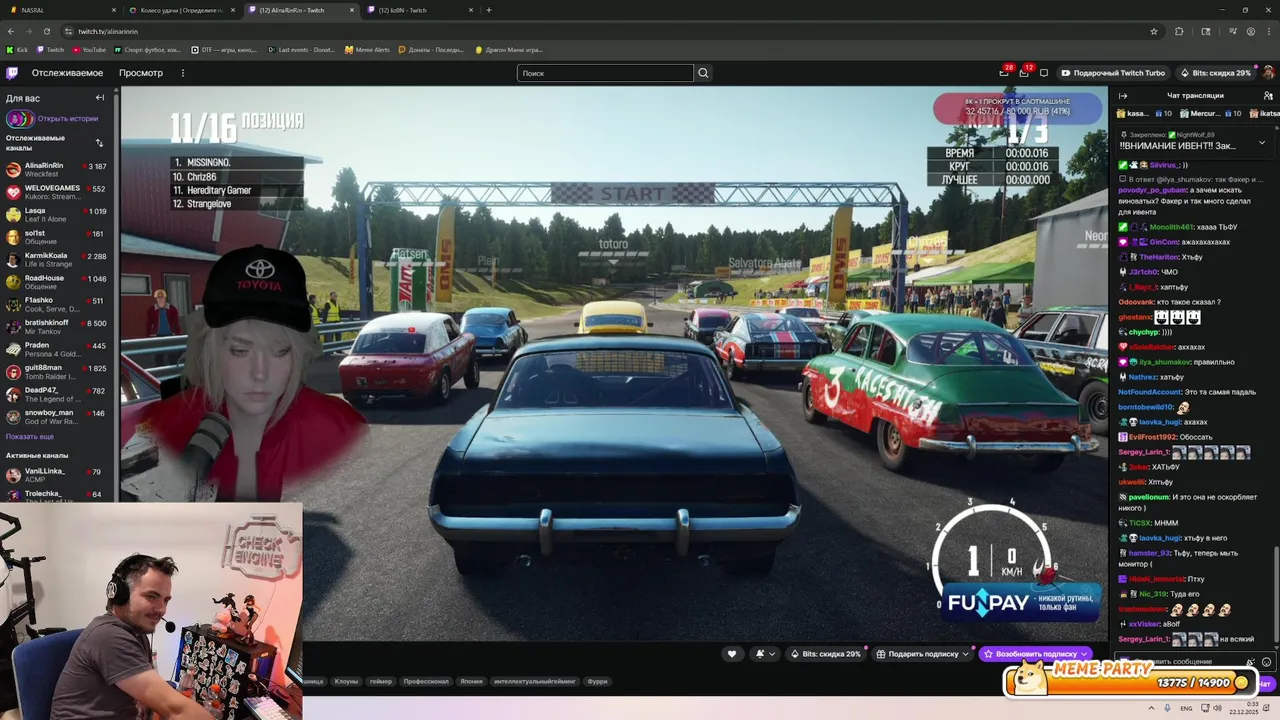Open Twitch home via purple logo
Screen dimensions: 1280x720
[12, 73]
